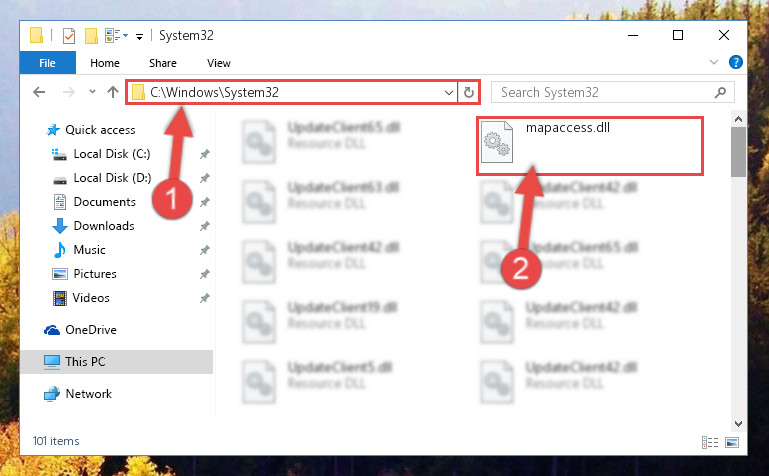The height and width of the screenshot is (476, 769).
Task: Open the Help question mark icon
Action: pos(736,62)
